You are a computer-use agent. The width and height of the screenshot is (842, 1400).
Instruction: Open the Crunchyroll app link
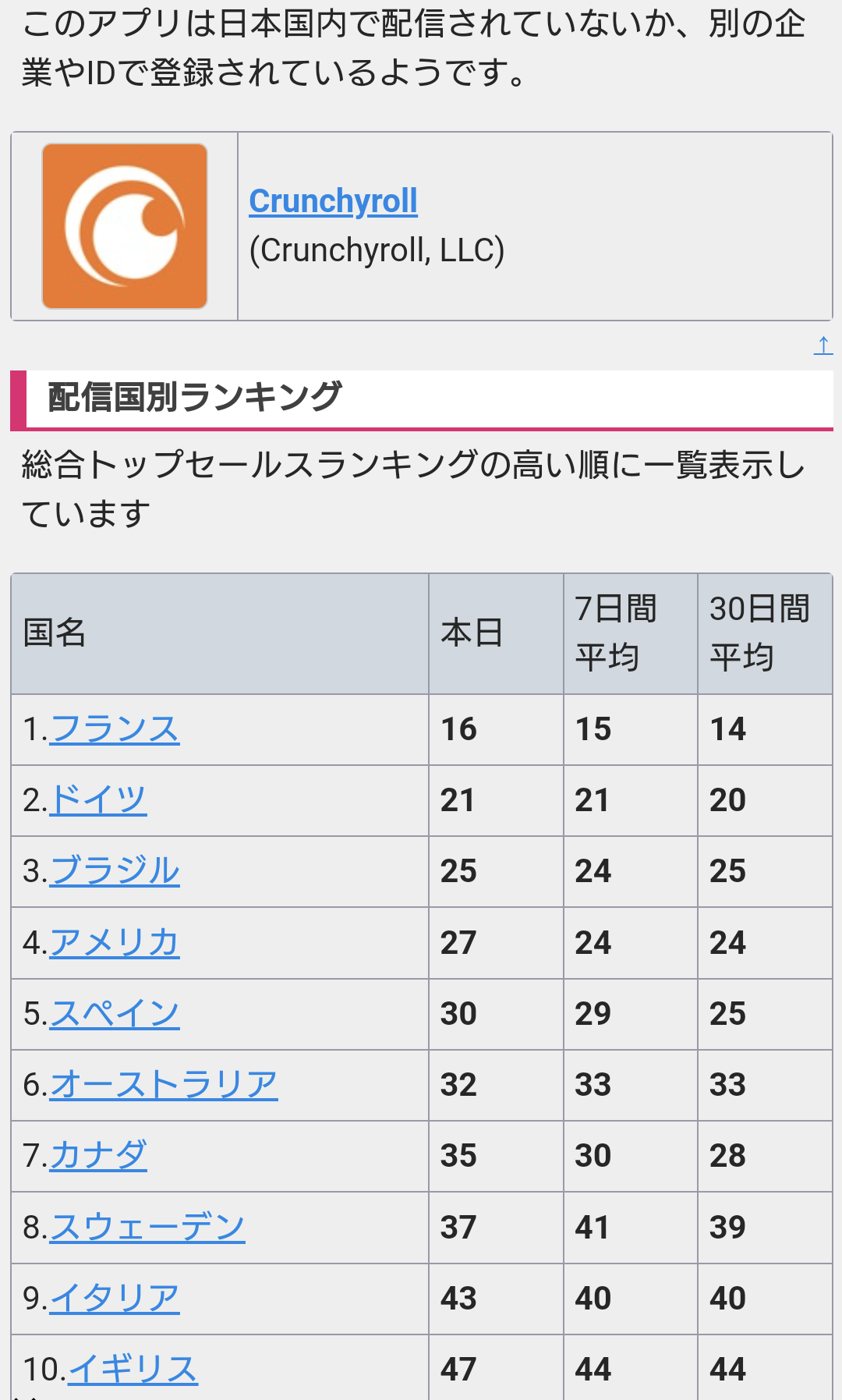(333, 201)
